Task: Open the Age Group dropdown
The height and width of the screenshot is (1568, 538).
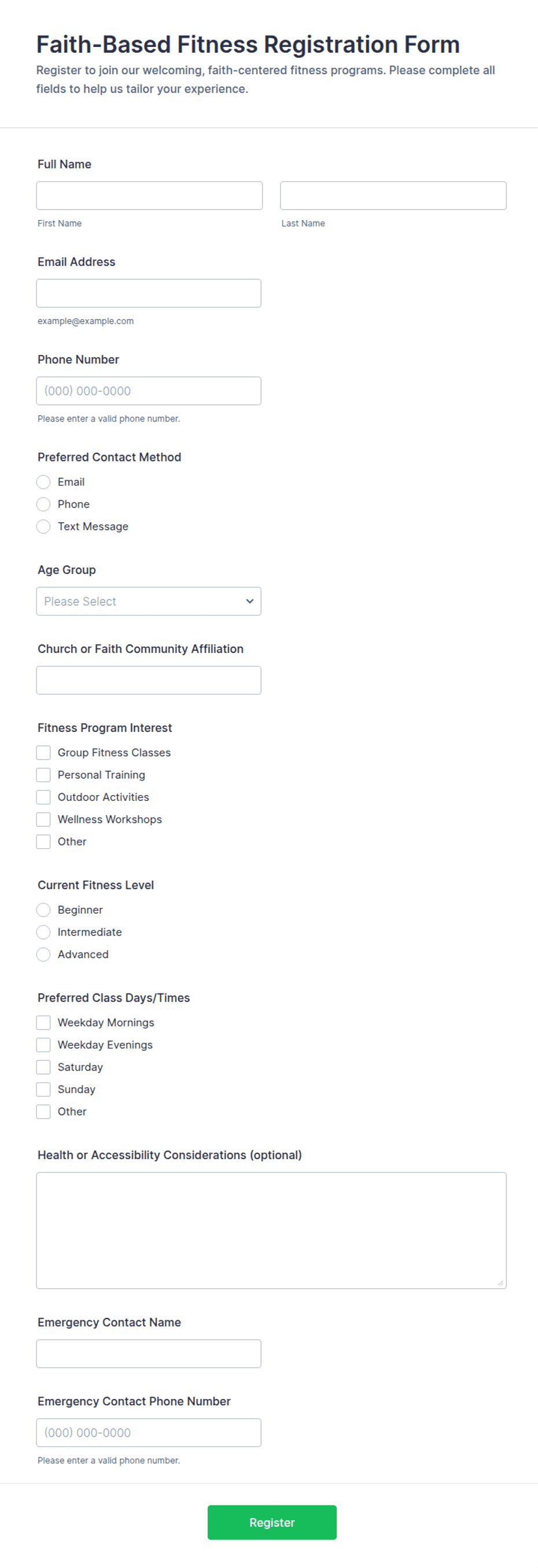Action: click(x=149, y=602)
